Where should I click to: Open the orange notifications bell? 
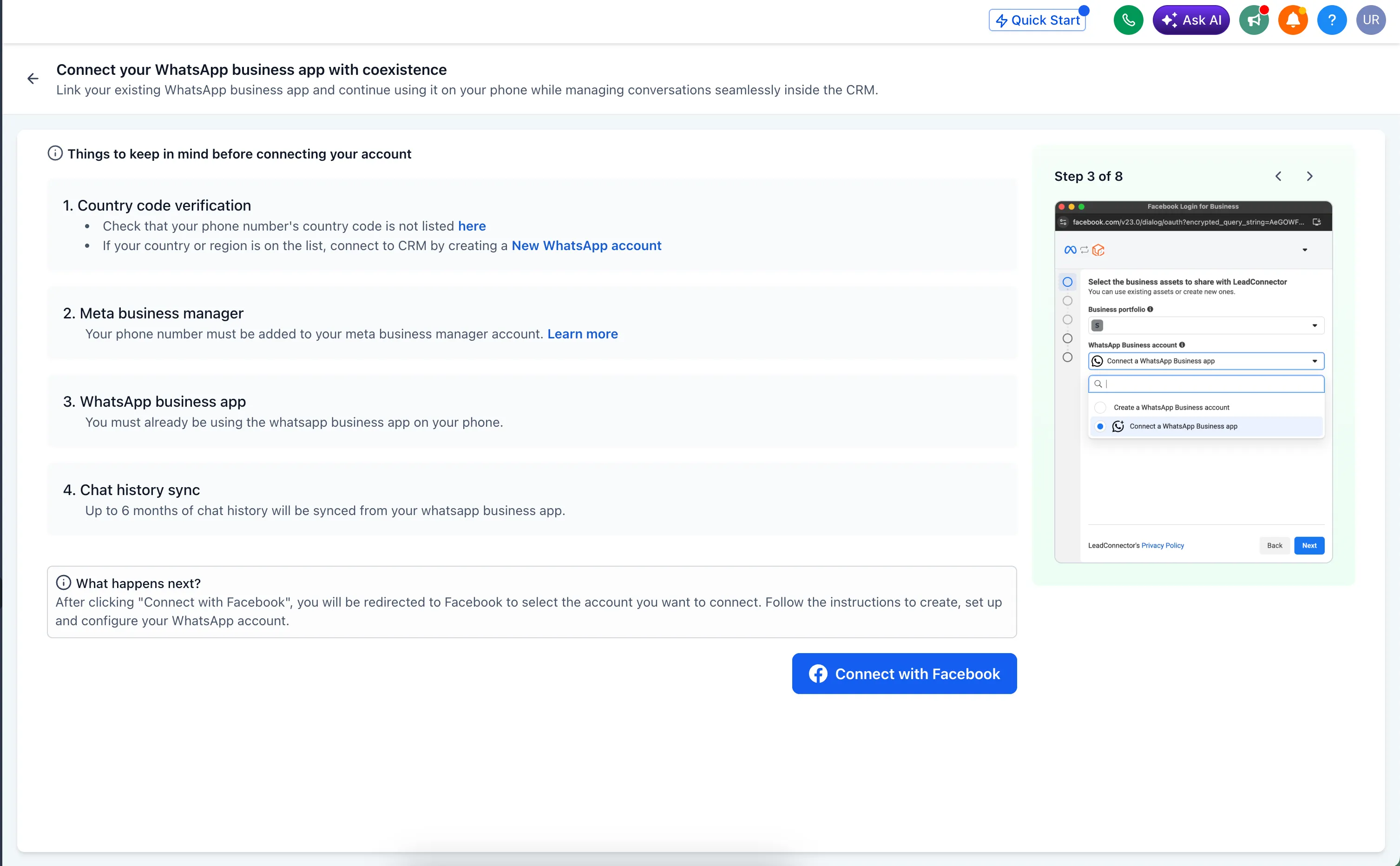(1292, 20)
